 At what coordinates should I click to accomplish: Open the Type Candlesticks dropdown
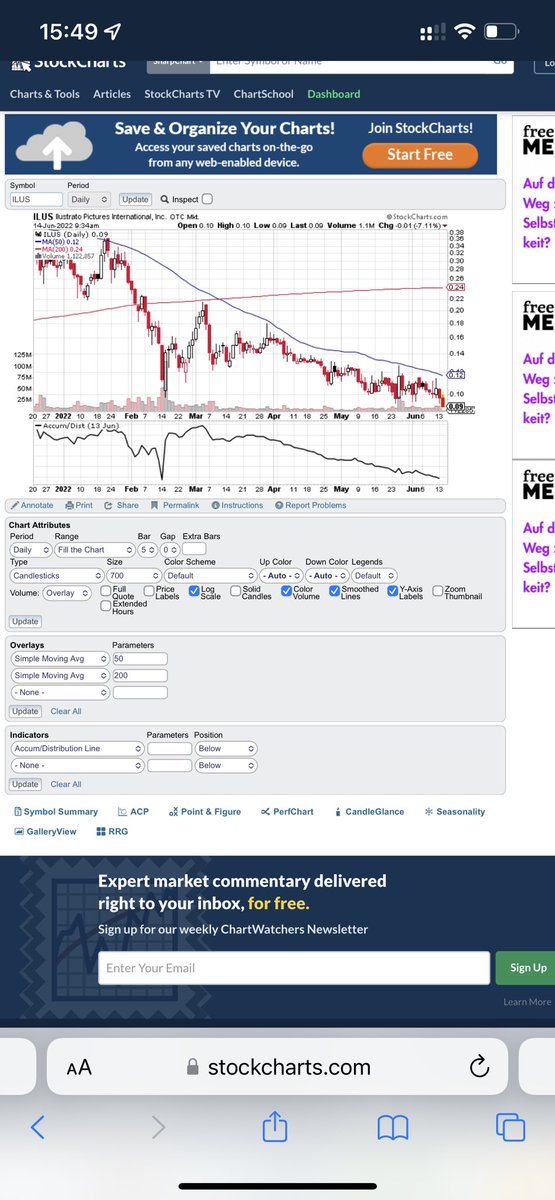57,576
